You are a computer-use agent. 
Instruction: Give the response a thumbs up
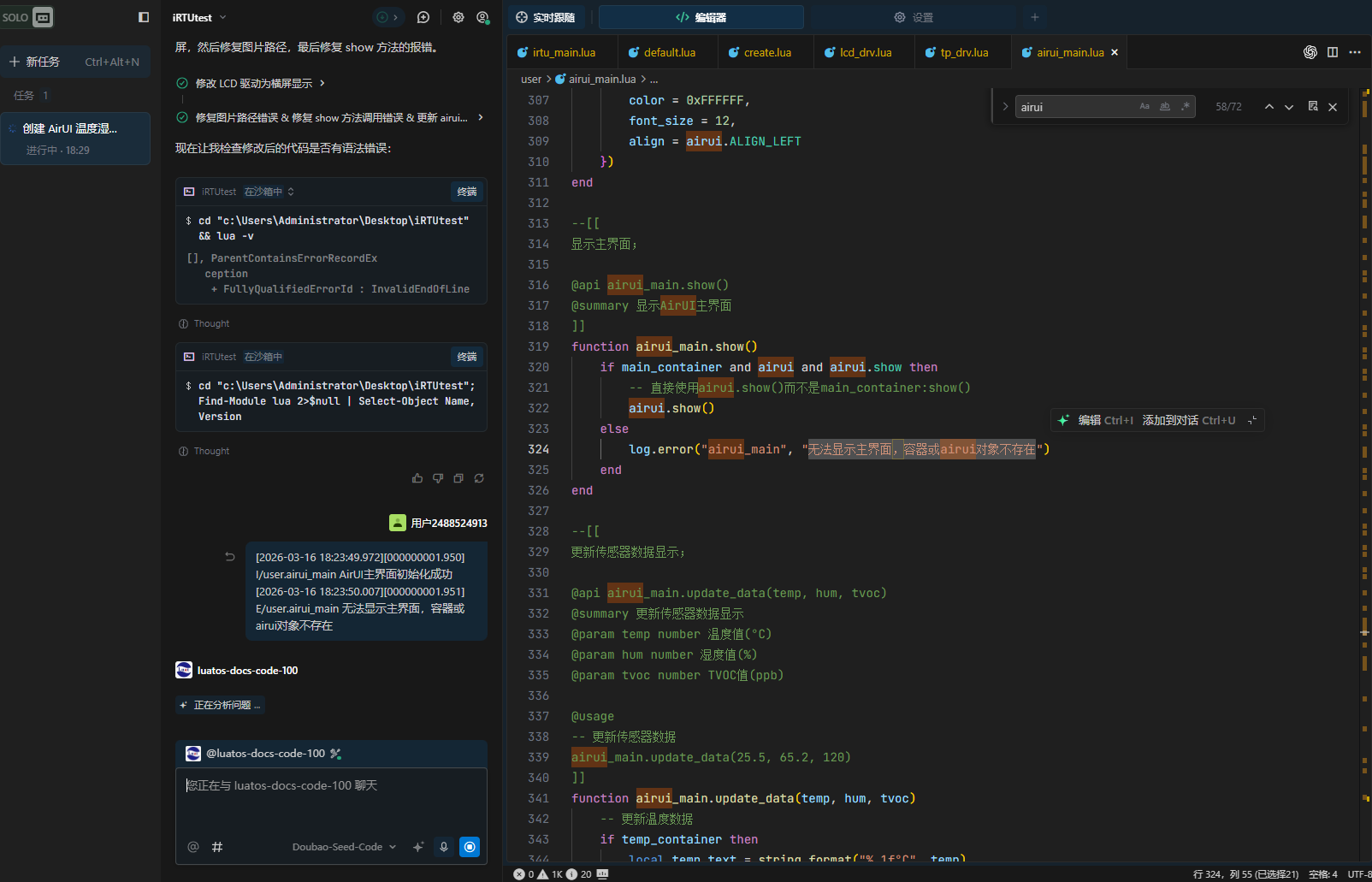417,478
